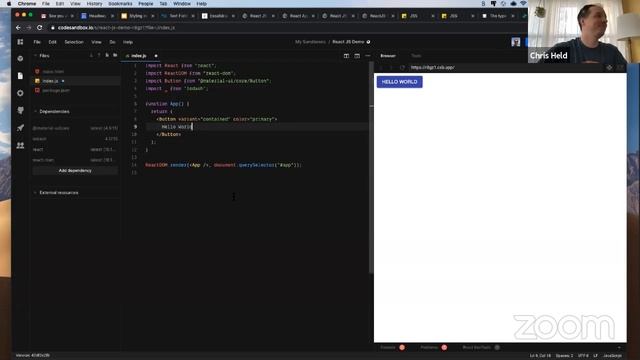Click the My Sandboxes breadcrumb link
Screen dimensions: 640x360
coord(310,42)
